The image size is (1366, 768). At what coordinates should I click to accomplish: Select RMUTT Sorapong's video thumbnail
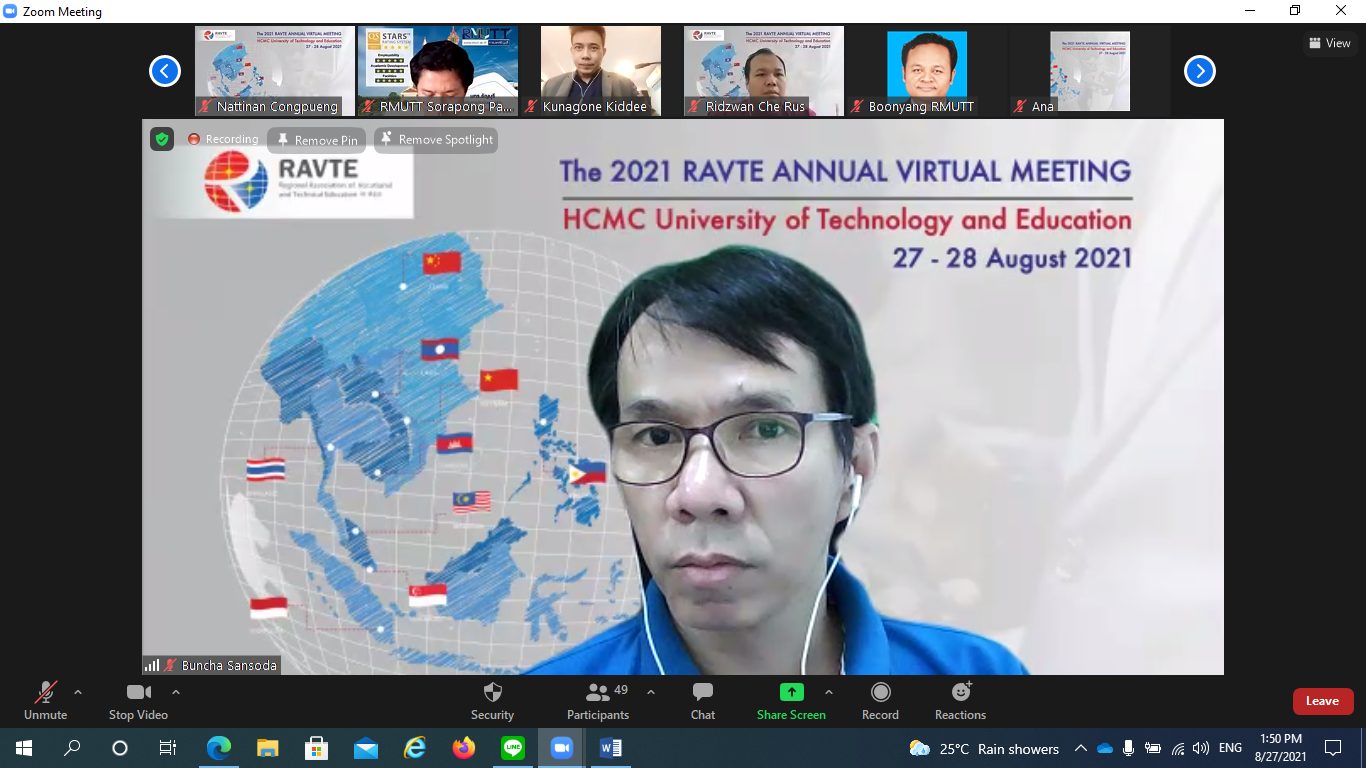[438, 71]
